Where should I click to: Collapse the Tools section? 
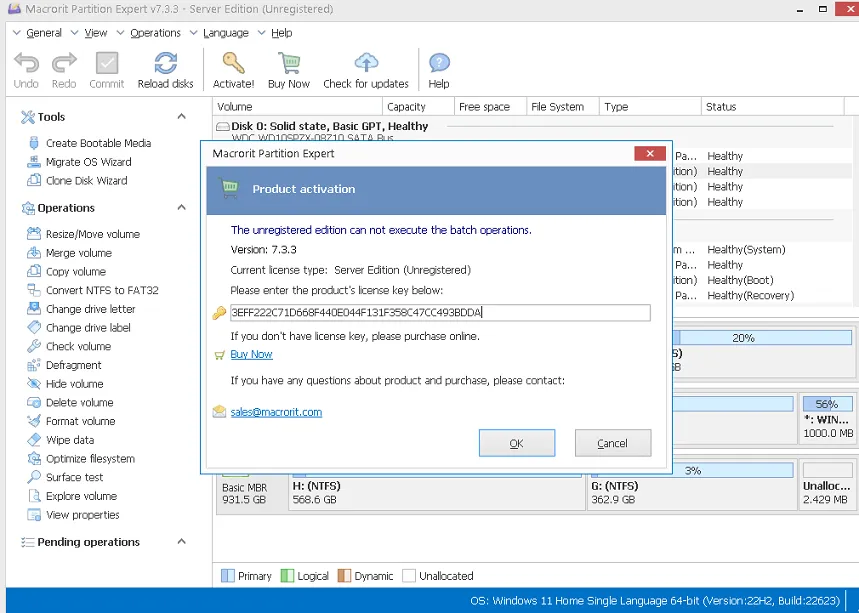point(181,117)
